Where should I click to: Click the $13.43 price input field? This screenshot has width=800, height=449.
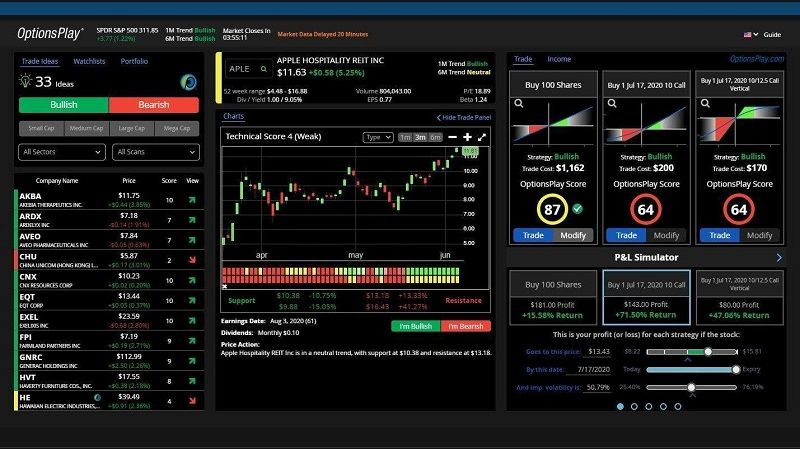click(x=599, y=352)
